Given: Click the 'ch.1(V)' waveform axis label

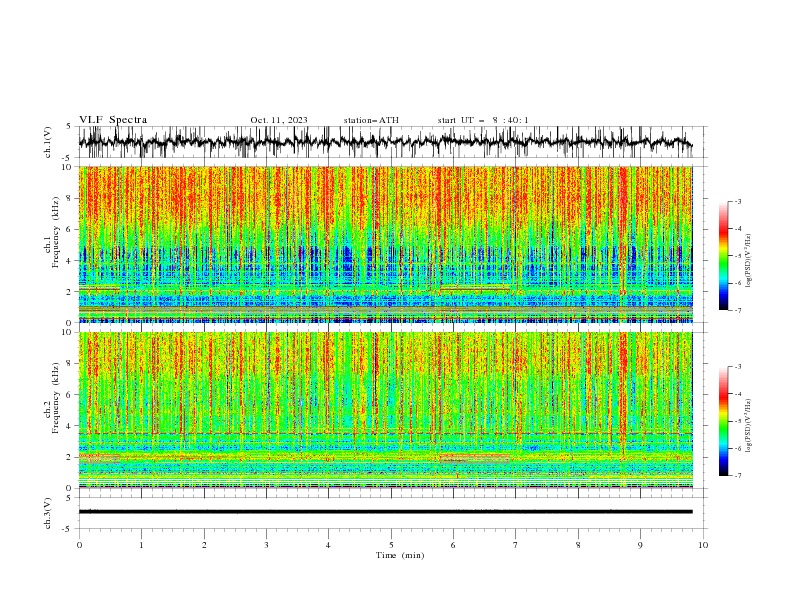Looking at the screenshot, I should click(48, 142).
